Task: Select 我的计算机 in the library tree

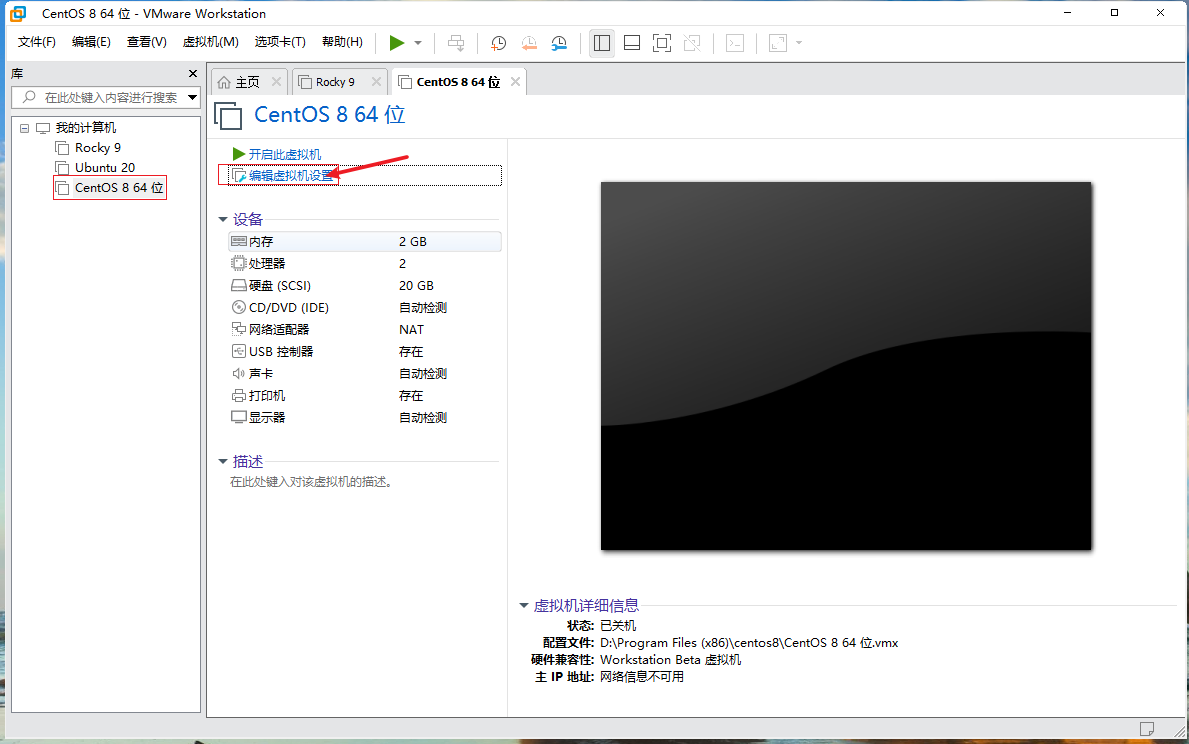Action: point(86,127)
